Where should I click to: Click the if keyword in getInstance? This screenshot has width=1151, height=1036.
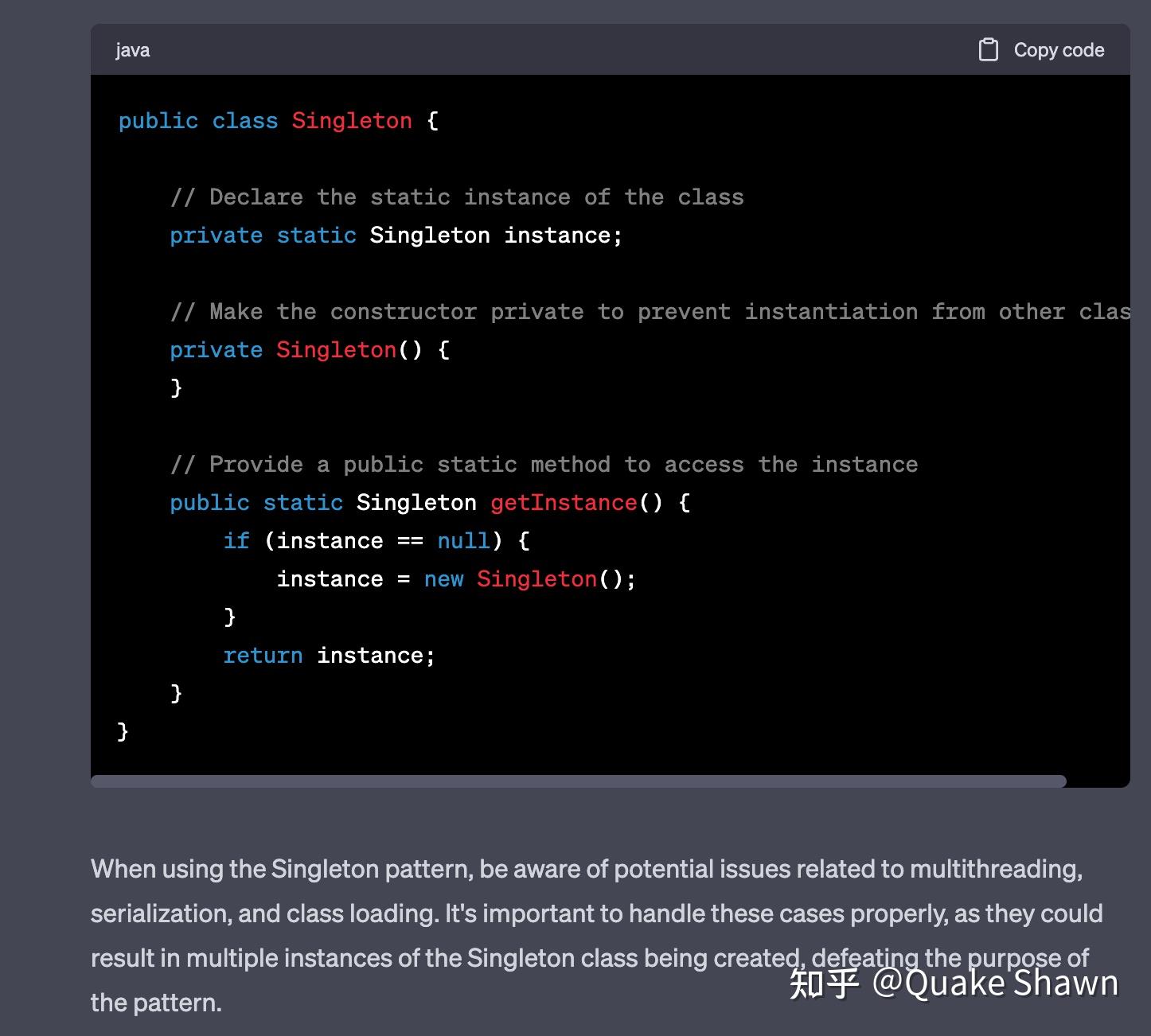(x=236, y=540)
